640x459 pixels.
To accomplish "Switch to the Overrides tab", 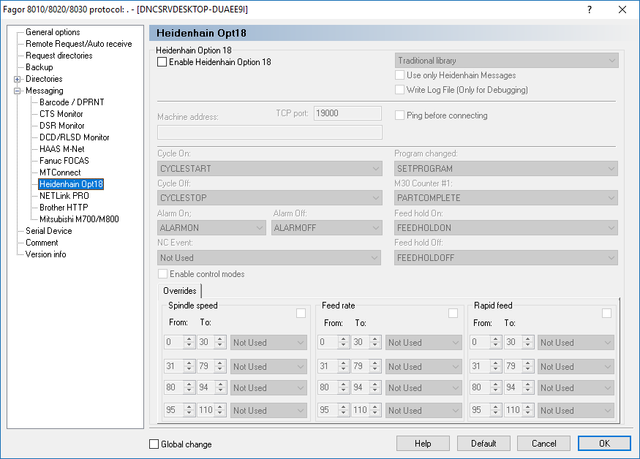I will pos(180,290).
